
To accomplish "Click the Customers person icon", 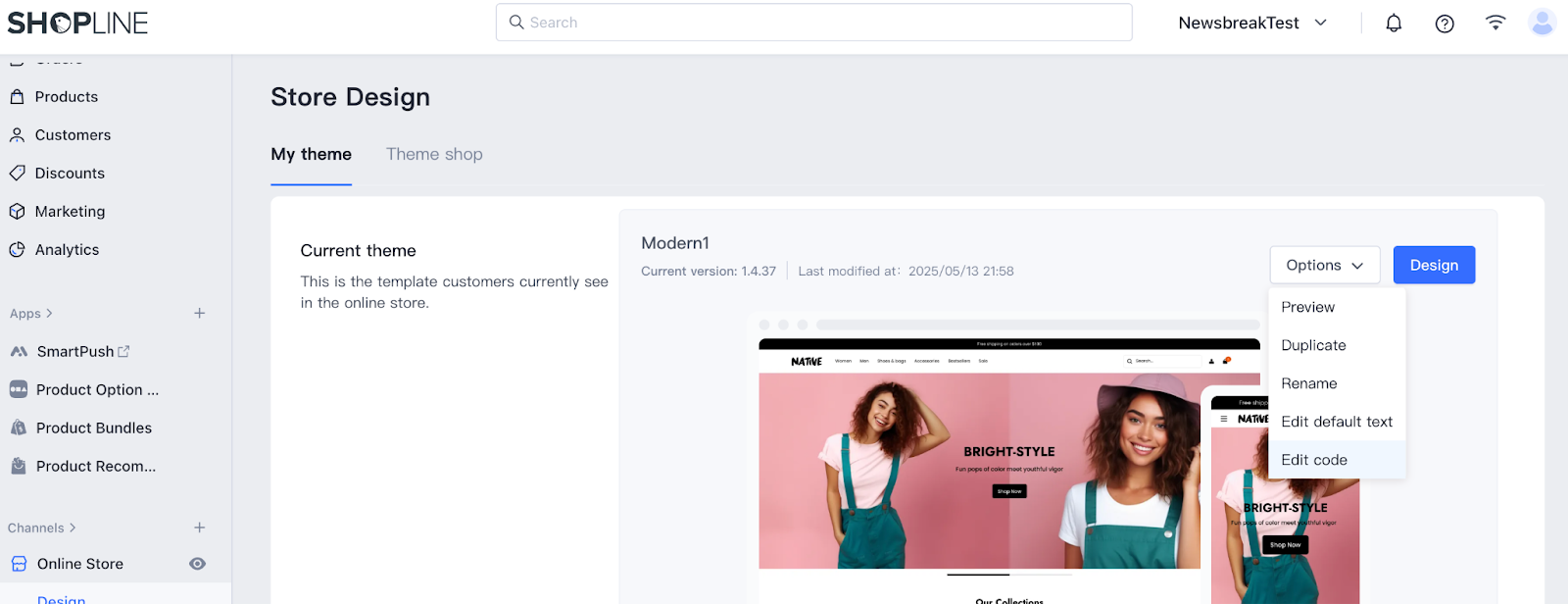I will (x=17, y=134).
